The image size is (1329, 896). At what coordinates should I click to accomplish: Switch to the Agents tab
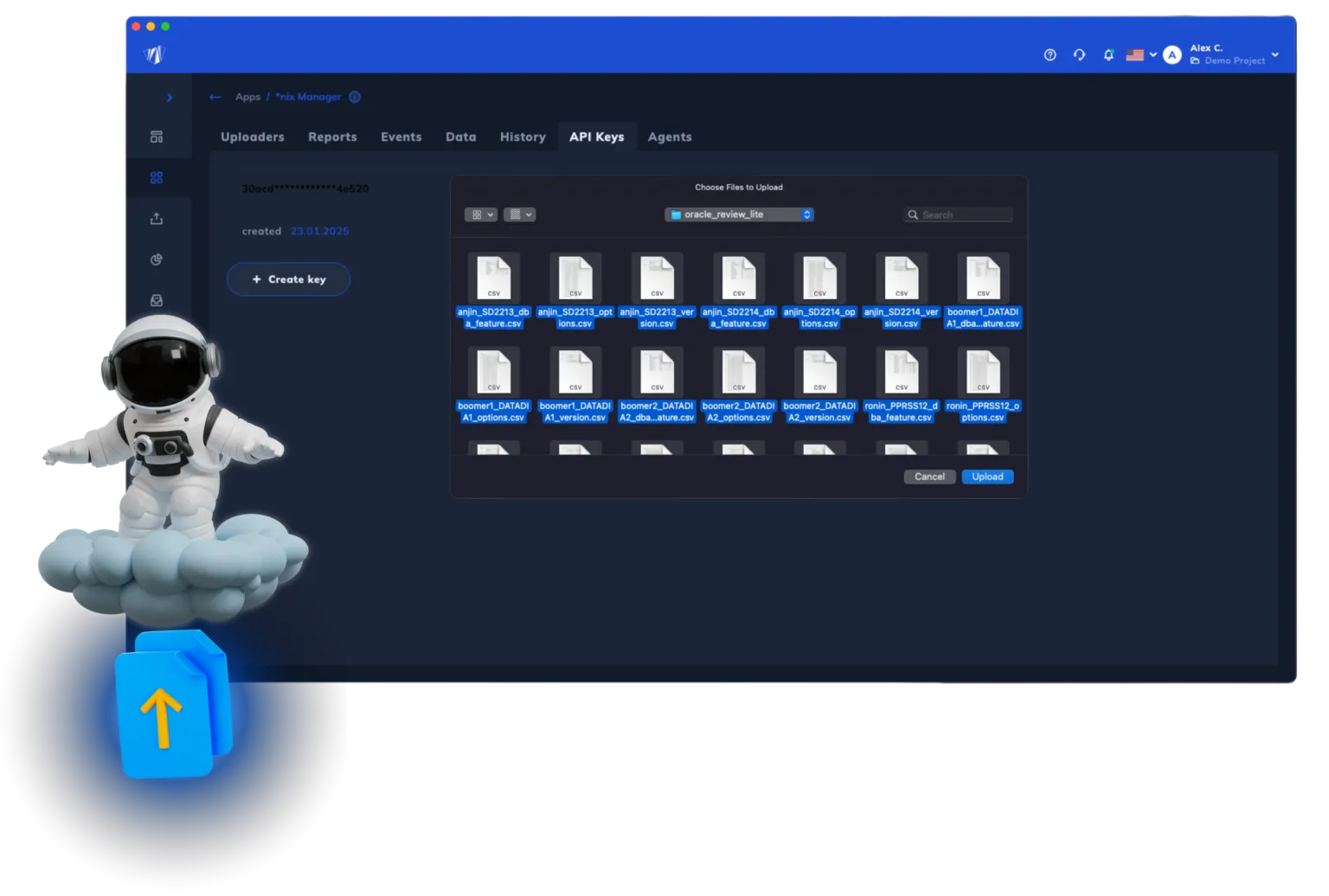(x=670, y=137)
